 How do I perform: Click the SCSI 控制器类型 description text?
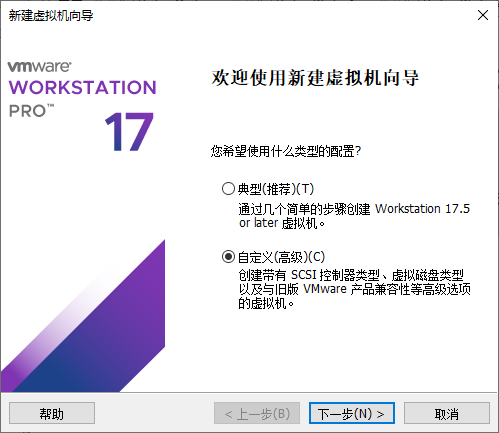tap(354, 289)
